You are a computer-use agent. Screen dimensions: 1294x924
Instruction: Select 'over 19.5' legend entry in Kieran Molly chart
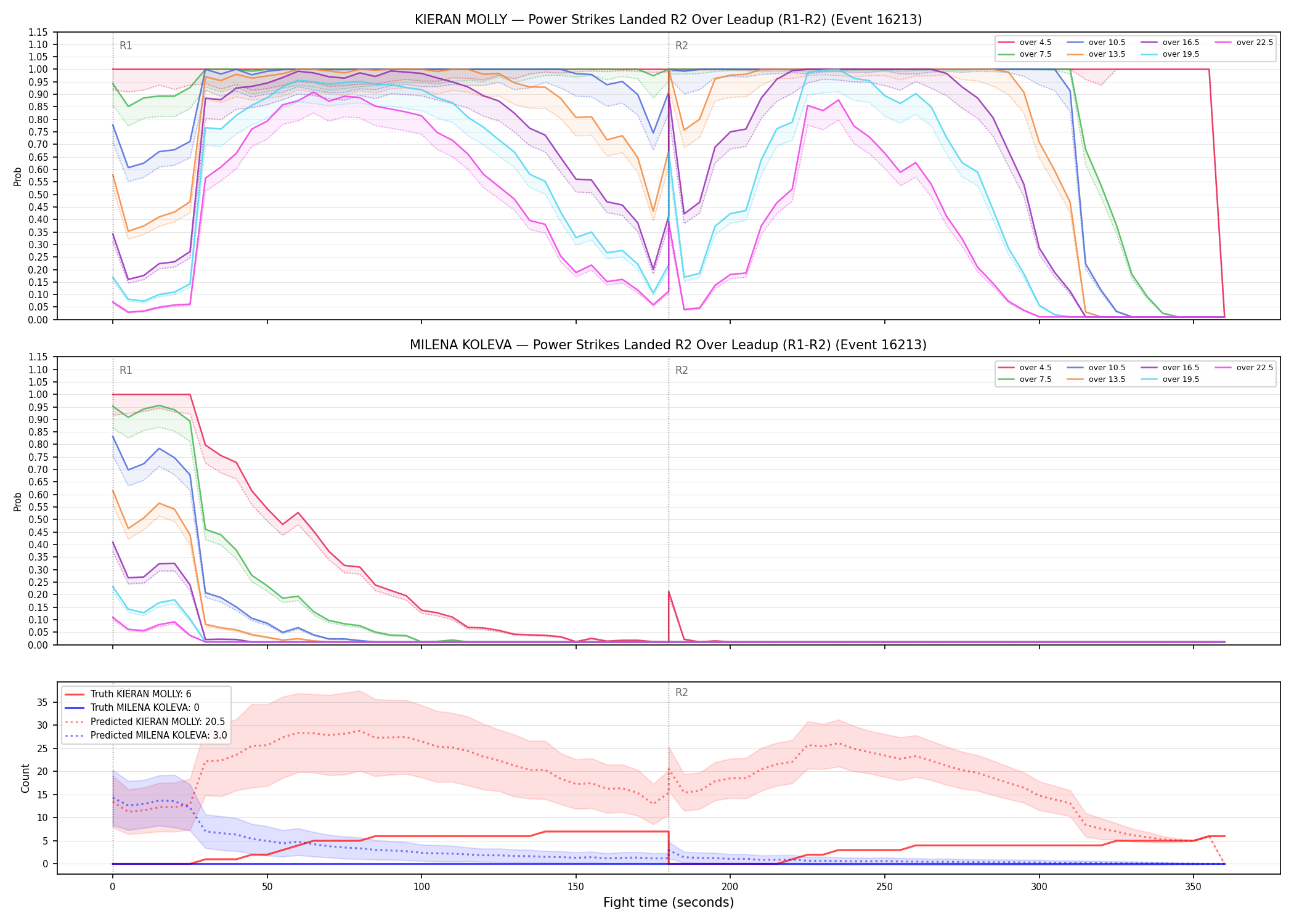[x=1170, y=54]
